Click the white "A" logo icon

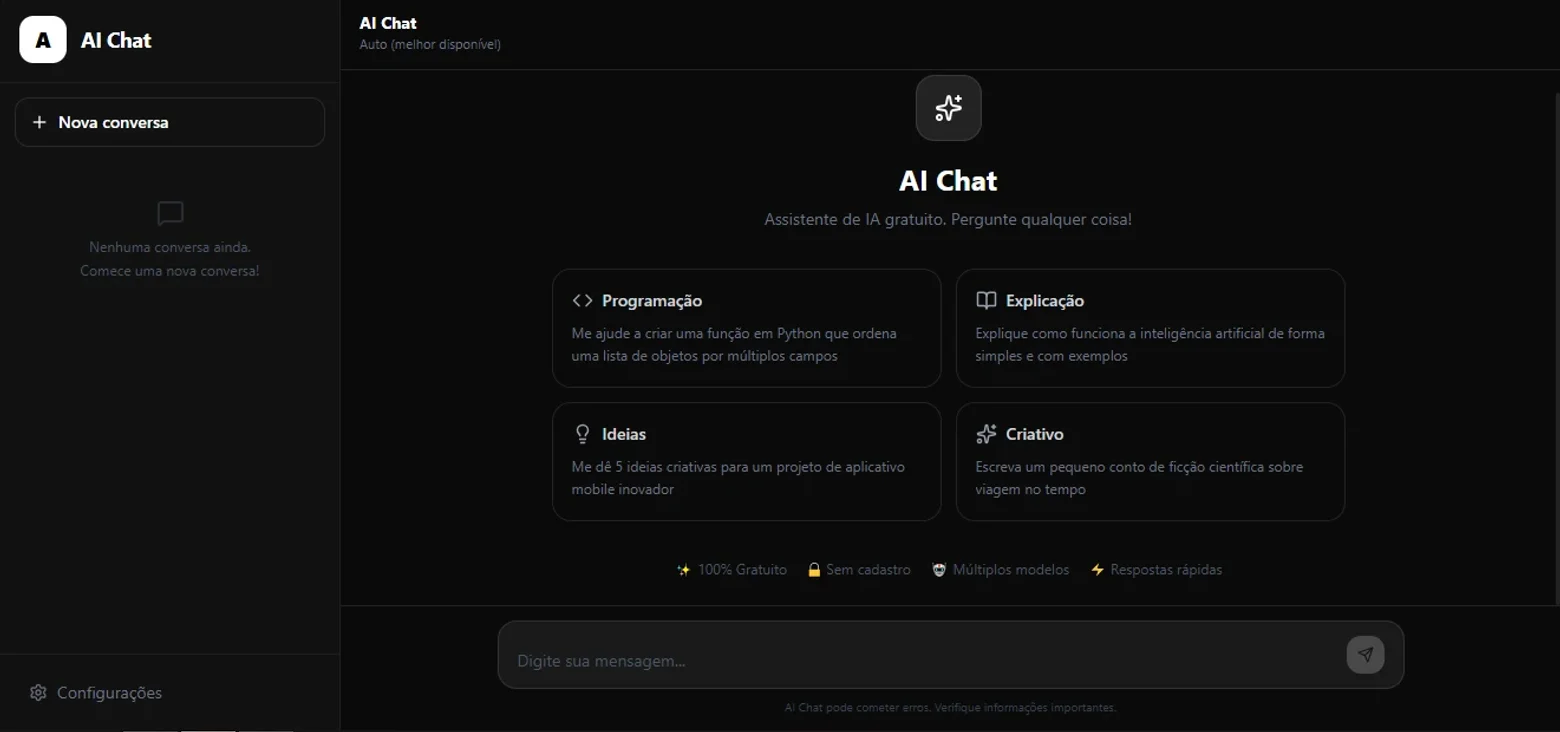(x=43, y=40)
